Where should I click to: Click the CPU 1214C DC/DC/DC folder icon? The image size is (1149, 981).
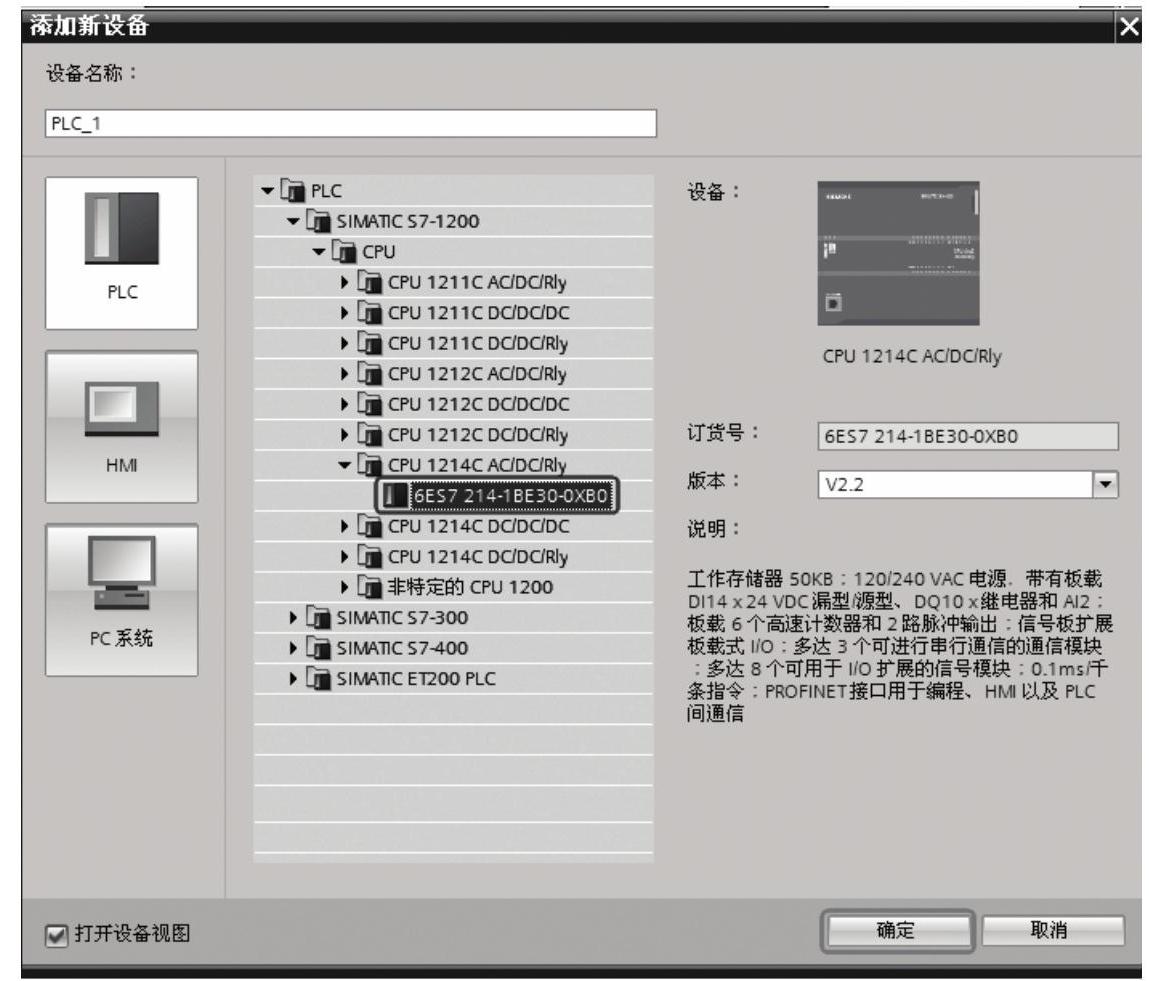[x=370, y=527]
